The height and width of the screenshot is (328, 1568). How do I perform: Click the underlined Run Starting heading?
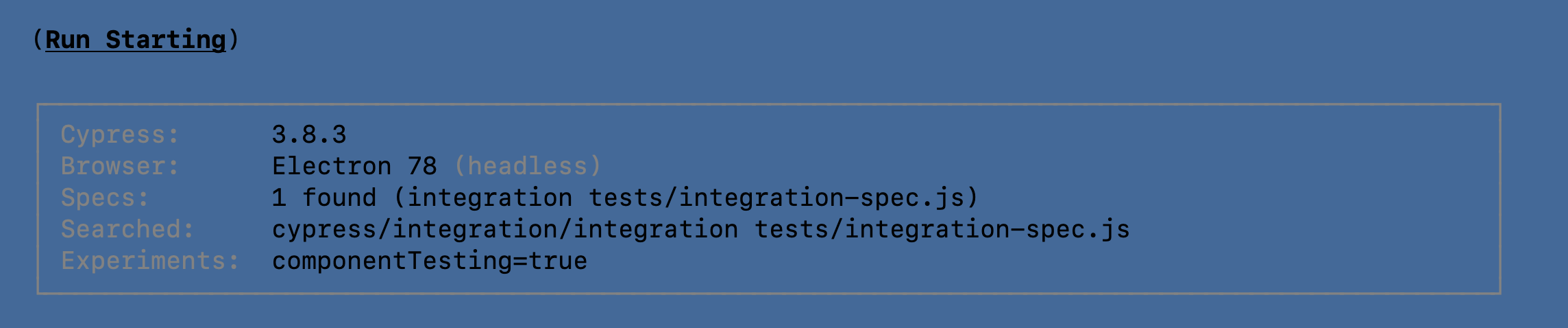point(136,40)
